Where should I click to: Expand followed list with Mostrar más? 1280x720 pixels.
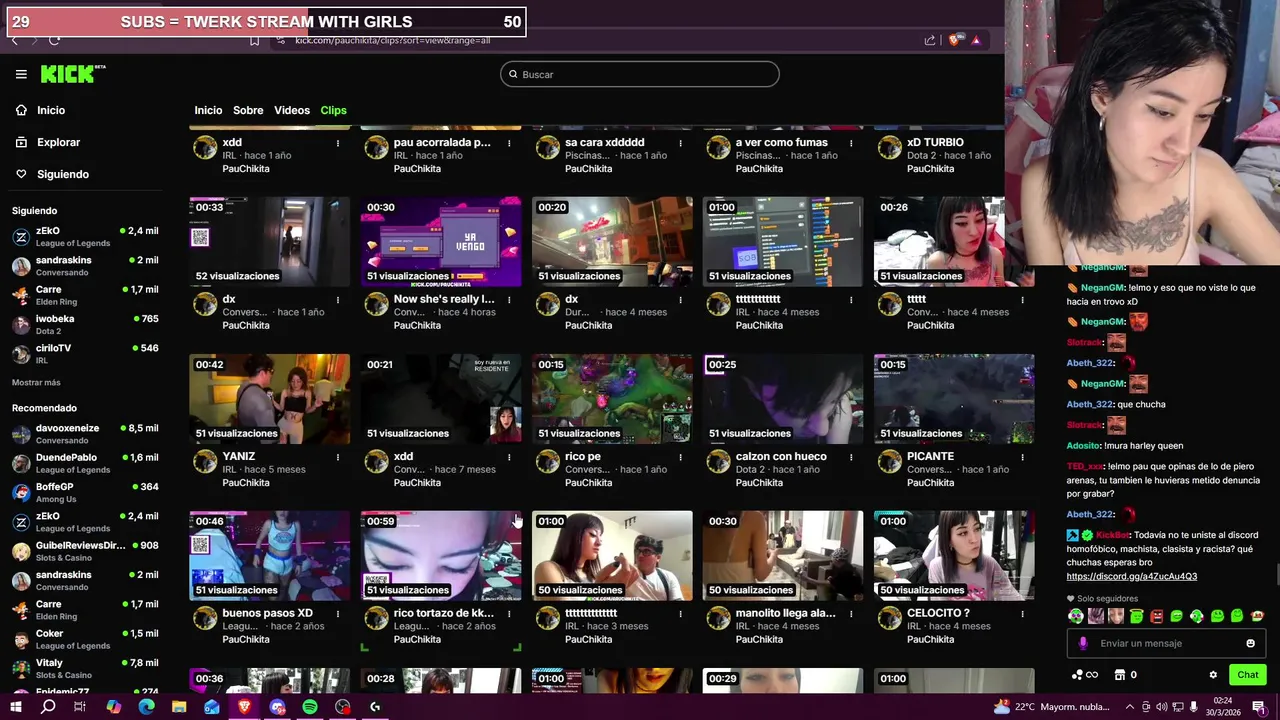click(x=36, y=382)
